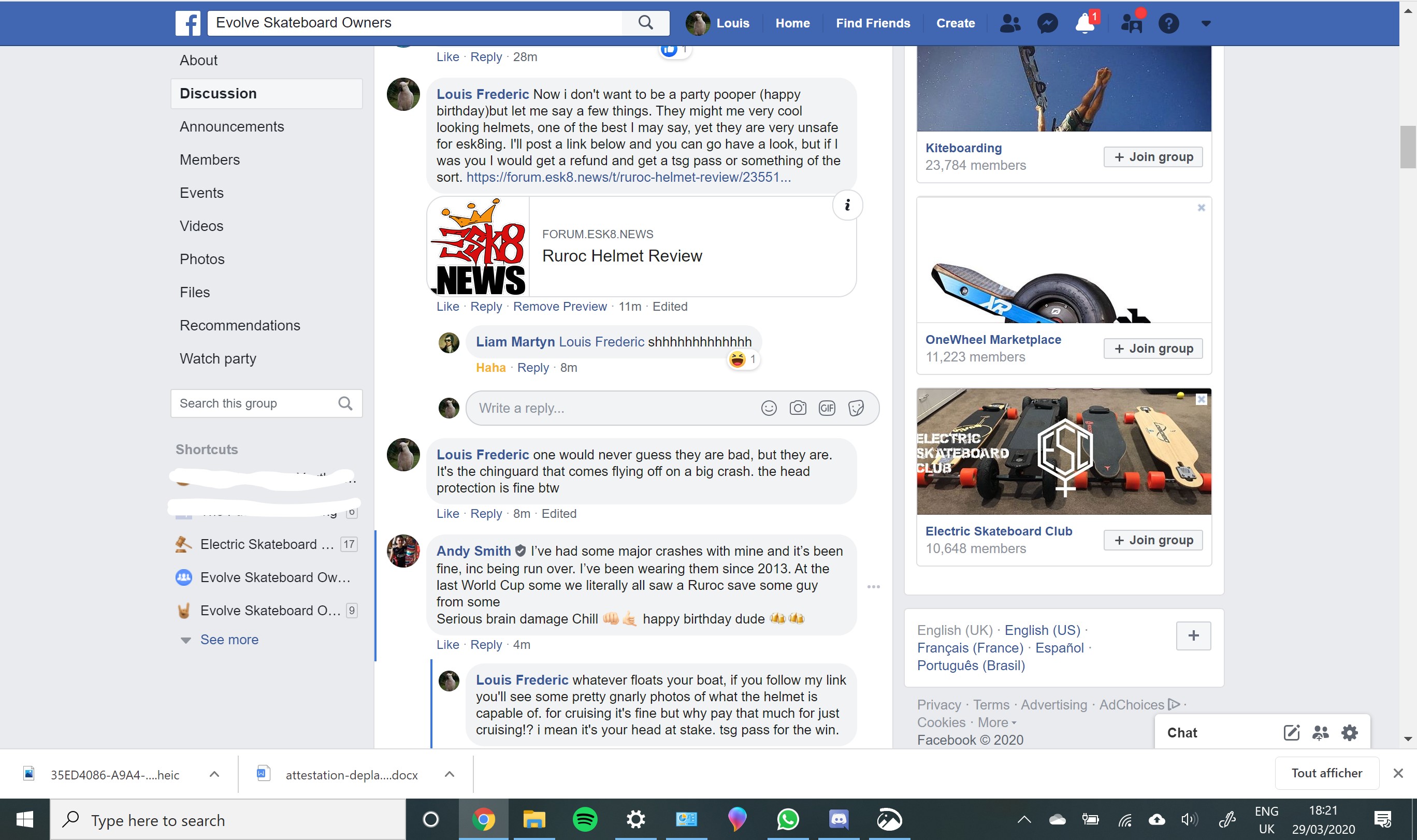Click Tout afficher in downloads bar
This screenshot has width=1417, height=840.
point(1326,773)
